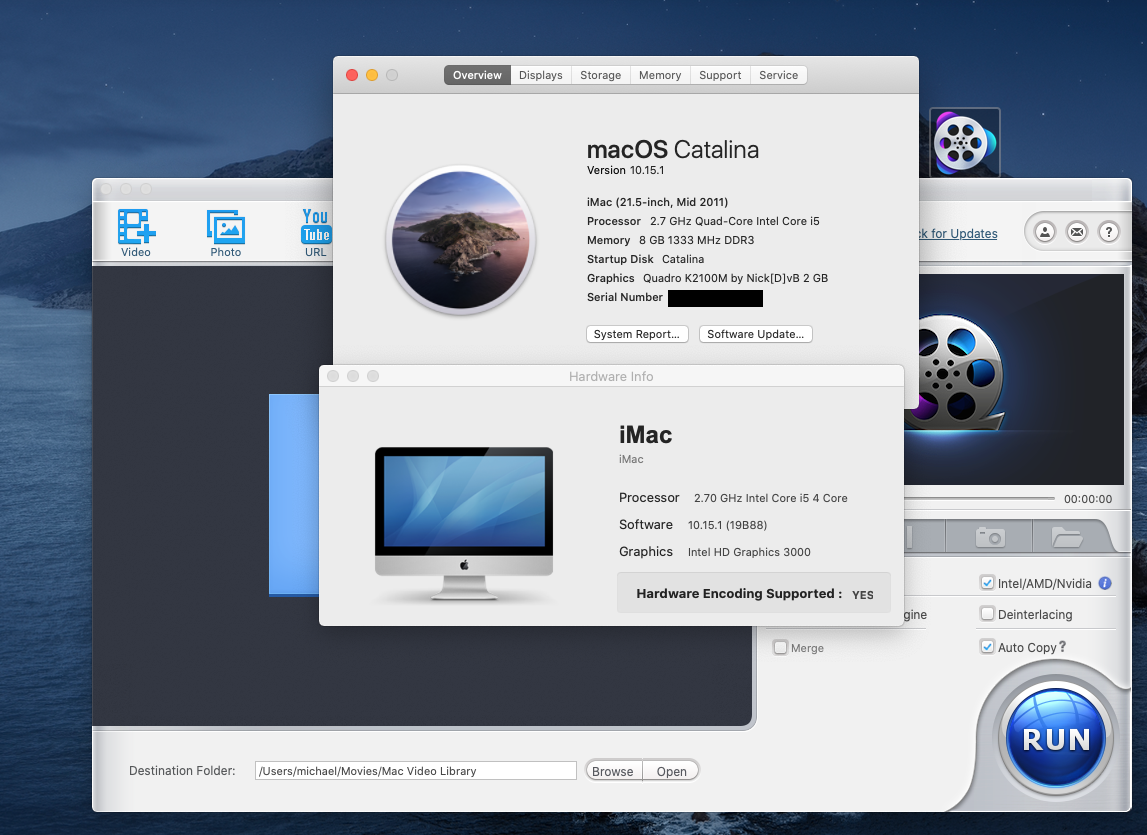Click the user account icon

[1045, 232]
